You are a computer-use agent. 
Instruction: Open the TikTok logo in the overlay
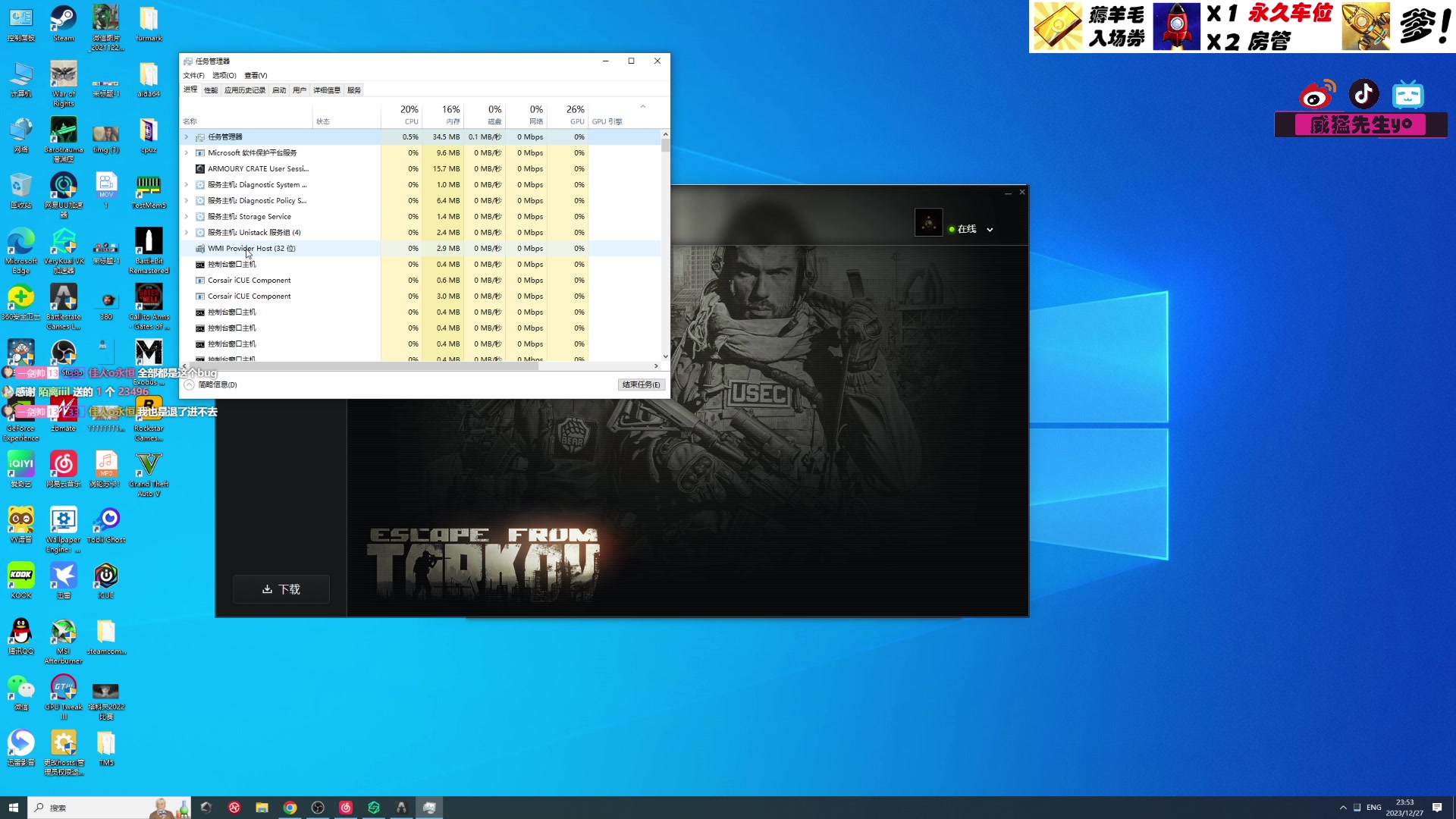point(1363,94)
